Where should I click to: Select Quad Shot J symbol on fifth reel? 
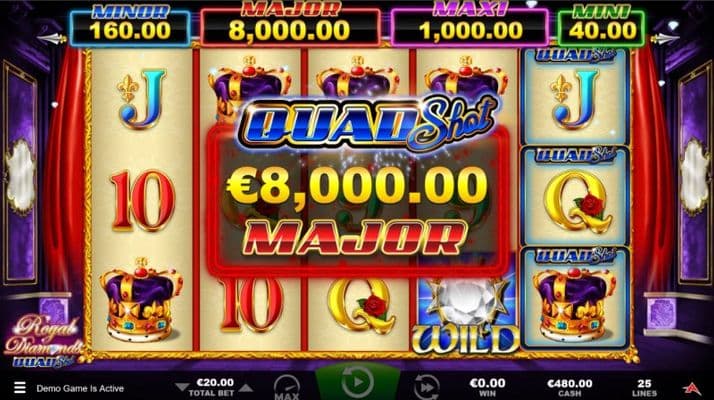point(575,97)
